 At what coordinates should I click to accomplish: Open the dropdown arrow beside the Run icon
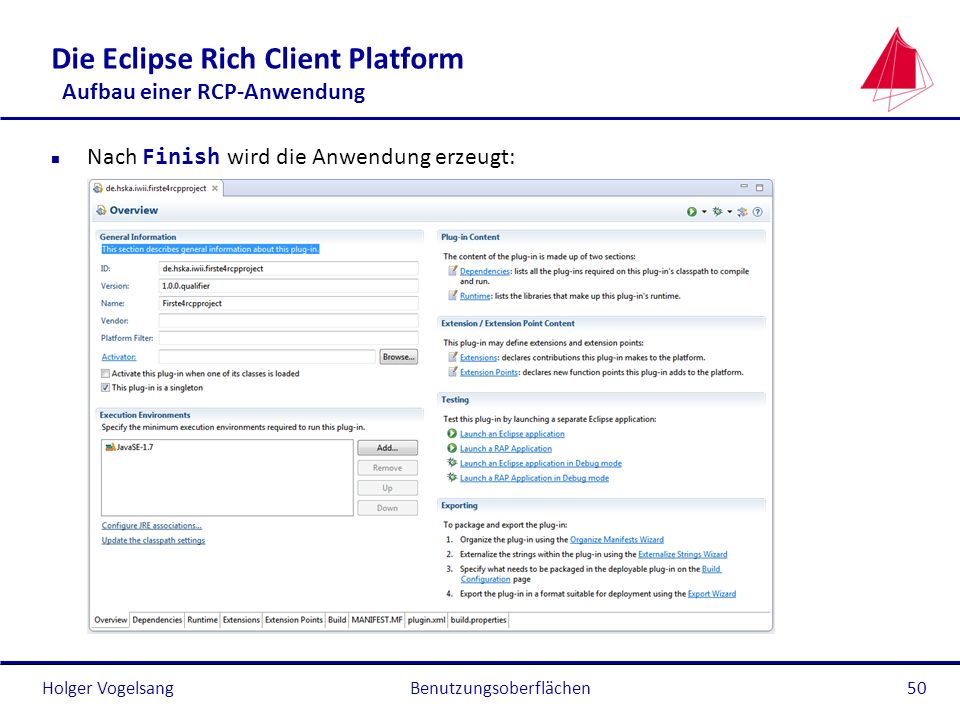pos(704,212)
